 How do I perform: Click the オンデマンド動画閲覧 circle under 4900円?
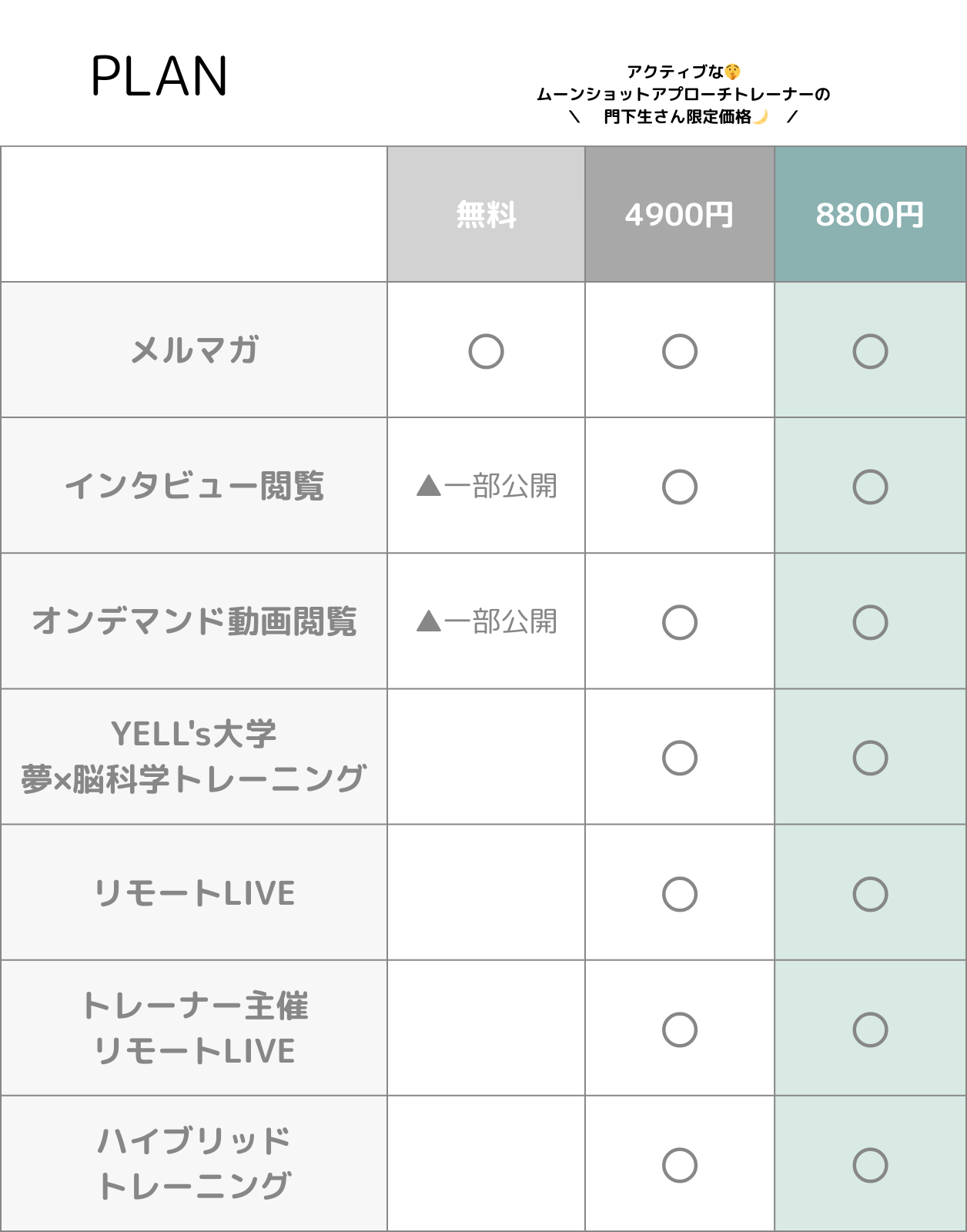pos(679,622)
